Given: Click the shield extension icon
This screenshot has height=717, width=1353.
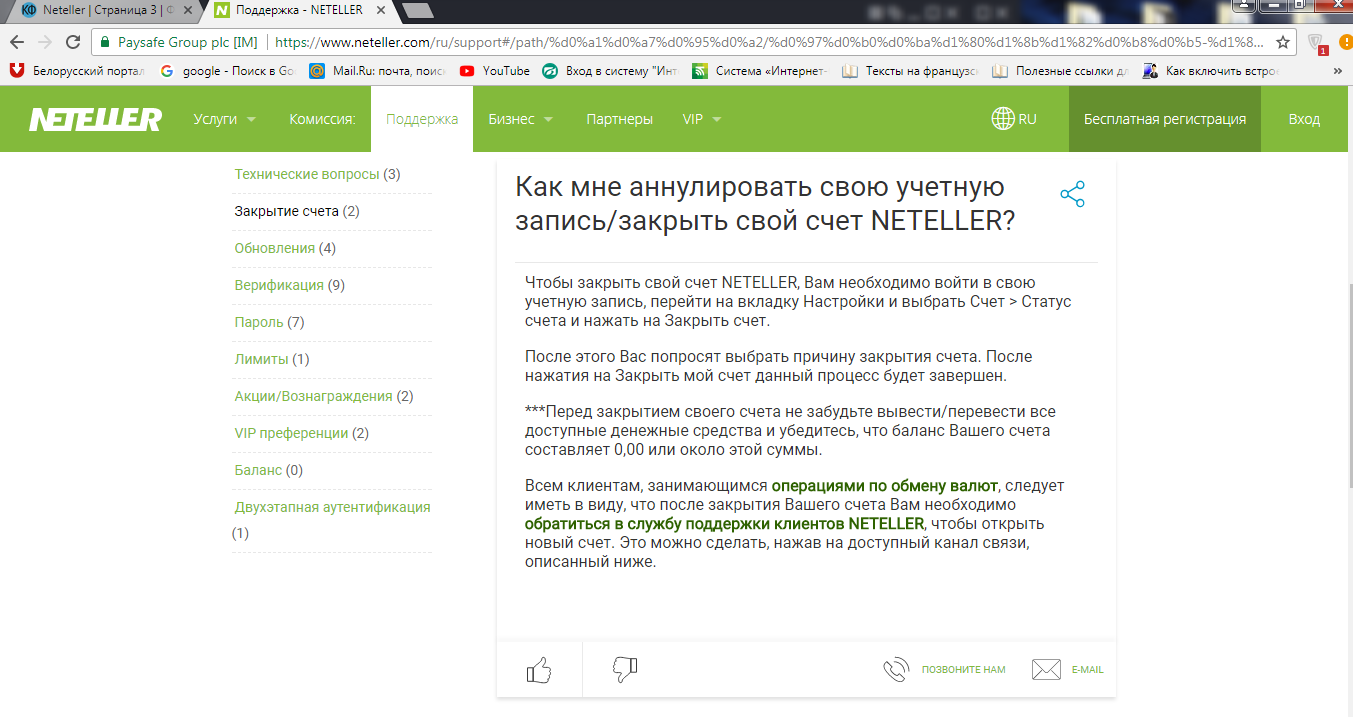Looking at the screenshot, I should point(1317,43).
